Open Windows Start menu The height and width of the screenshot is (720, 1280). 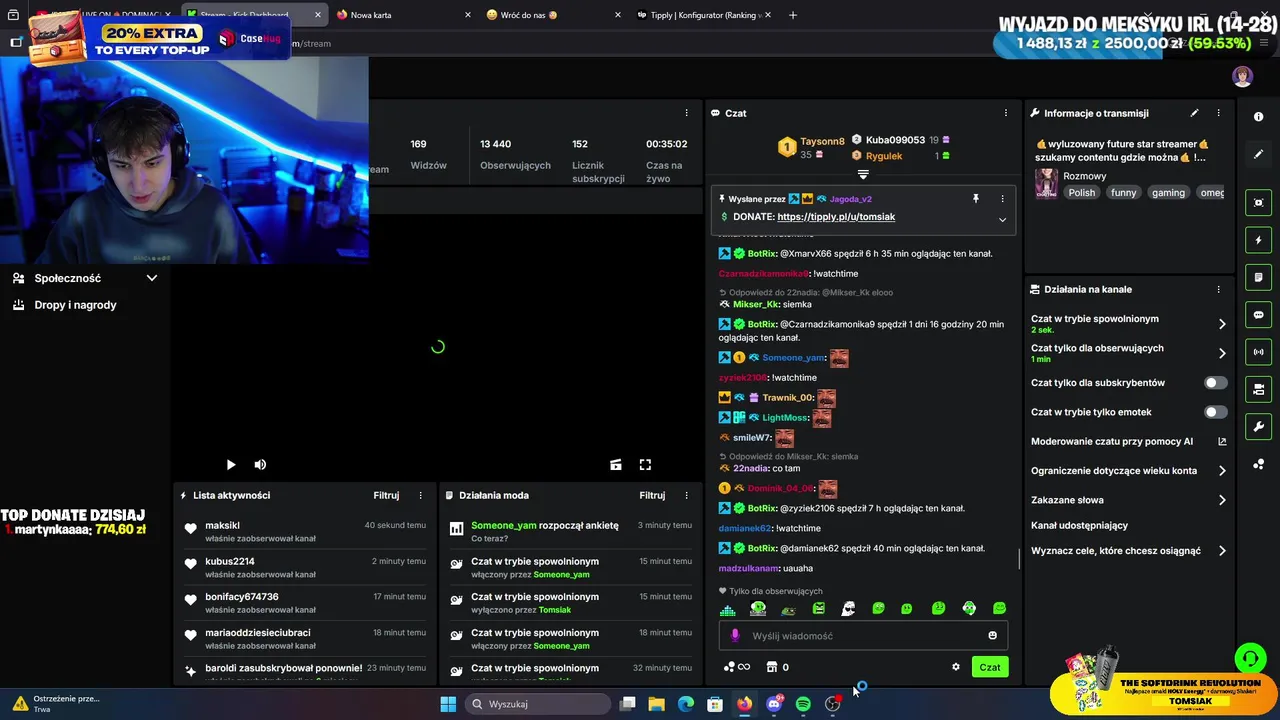coord(448,704)
